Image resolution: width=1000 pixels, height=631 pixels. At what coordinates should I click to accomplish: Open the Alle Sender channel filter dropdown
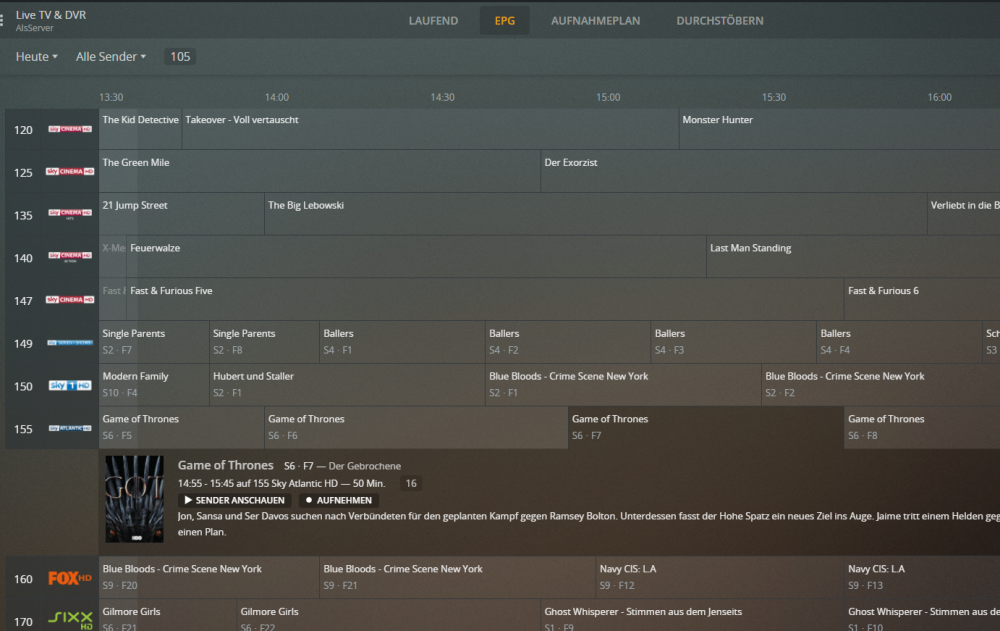point(111,57)
